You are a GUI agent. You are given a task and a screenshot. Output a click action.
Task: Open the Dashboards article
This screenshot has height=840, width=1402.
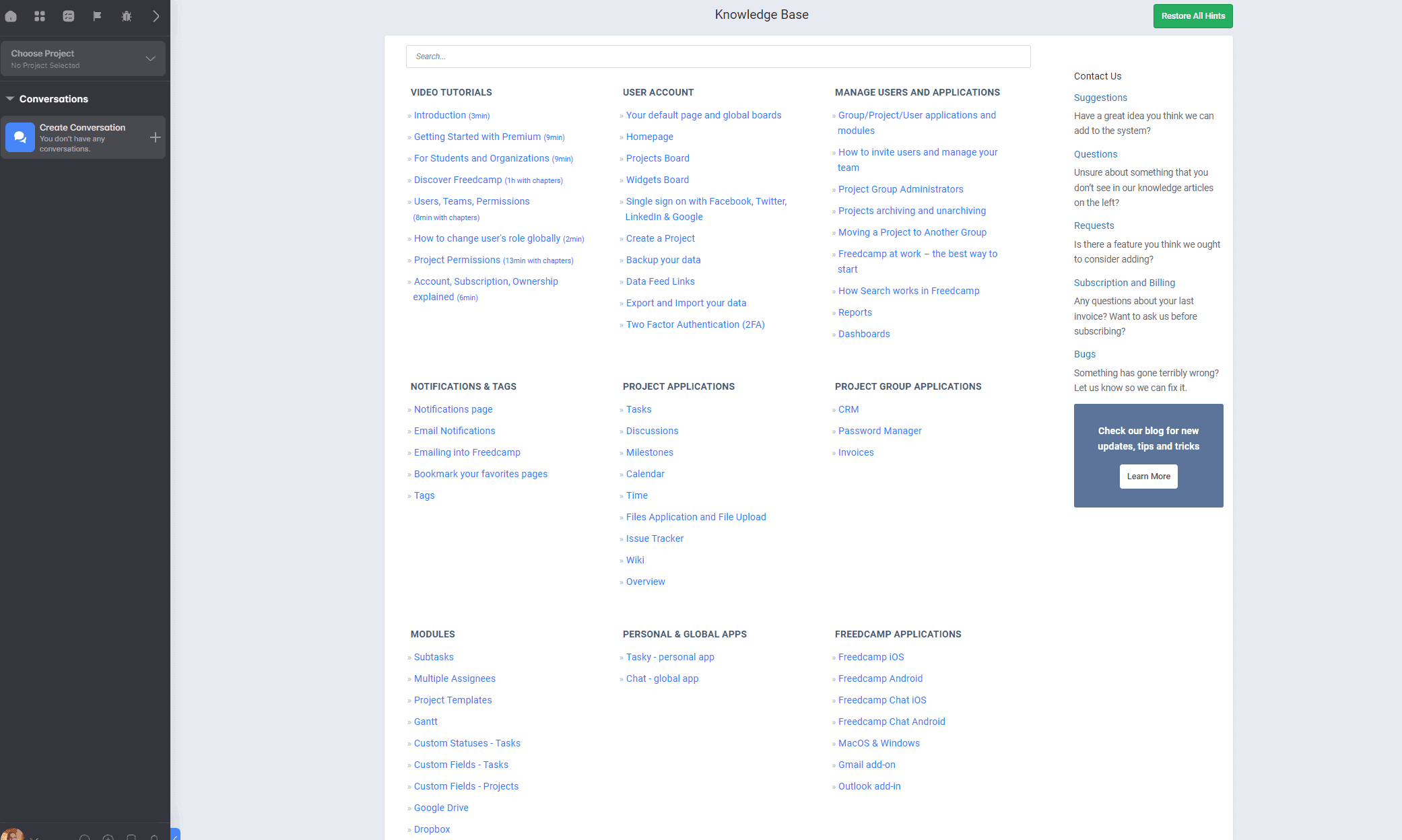(x=864, y=335)
